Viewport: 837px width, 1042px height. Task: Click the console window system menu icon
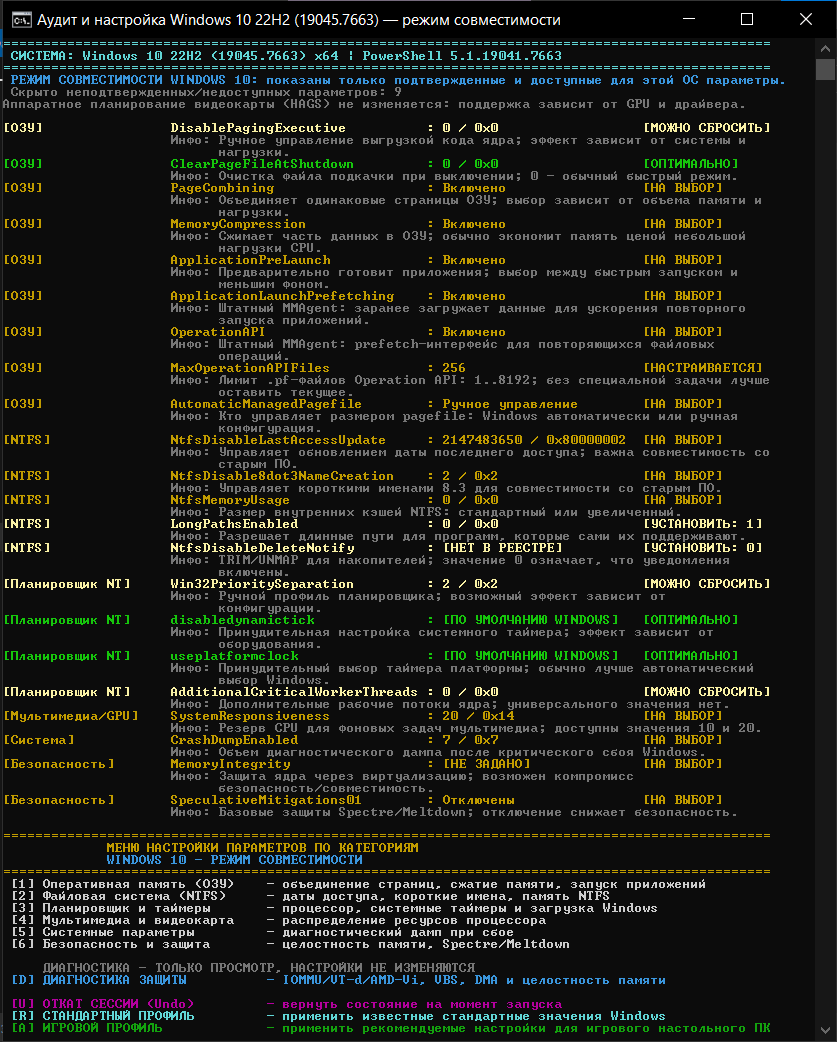(21, 19)
